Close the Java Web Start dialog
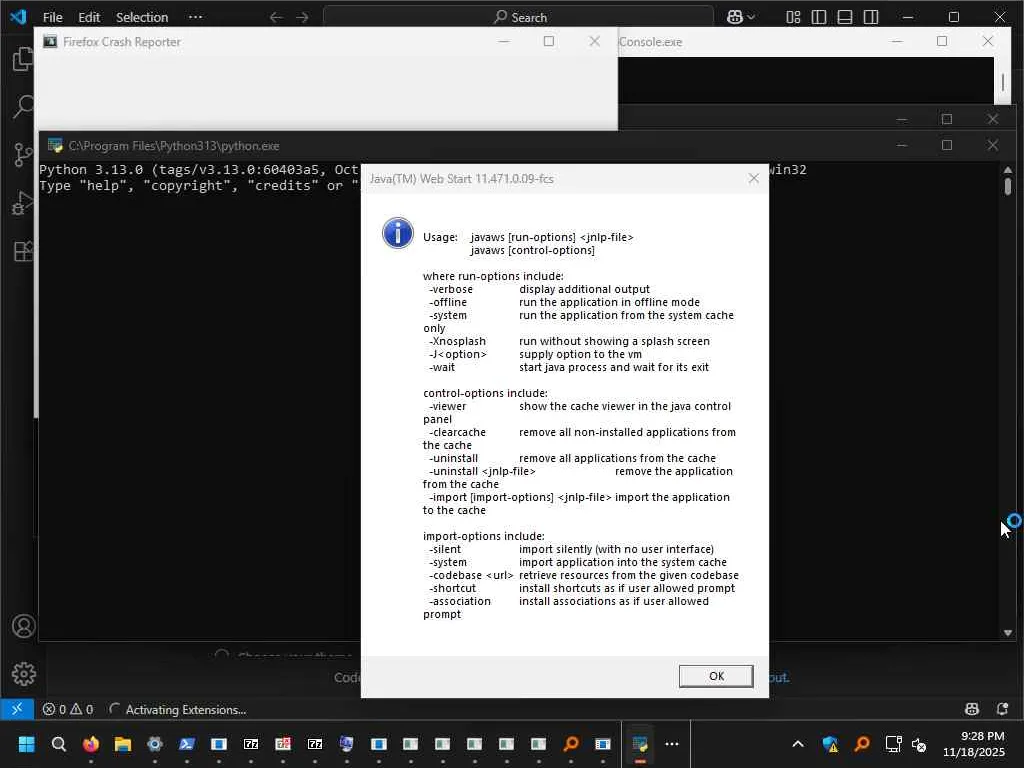The width and height of the screenshot is (1024, 768). (754, 178)
